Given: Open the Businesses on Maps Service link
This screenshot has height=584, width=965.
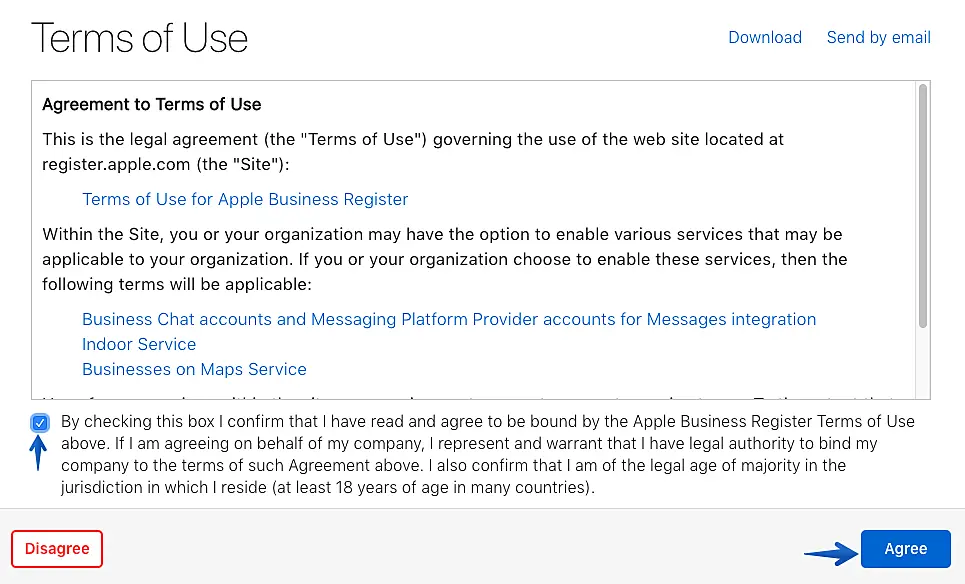Looking at the screenshot, I should coord(194,369).
